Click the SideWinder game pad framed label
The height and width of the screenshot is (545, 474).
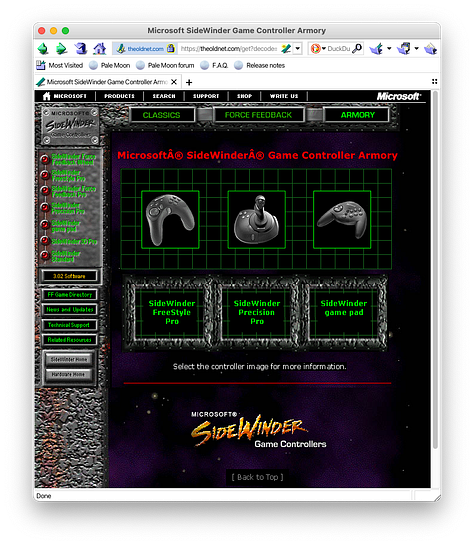tap(344, 308)
